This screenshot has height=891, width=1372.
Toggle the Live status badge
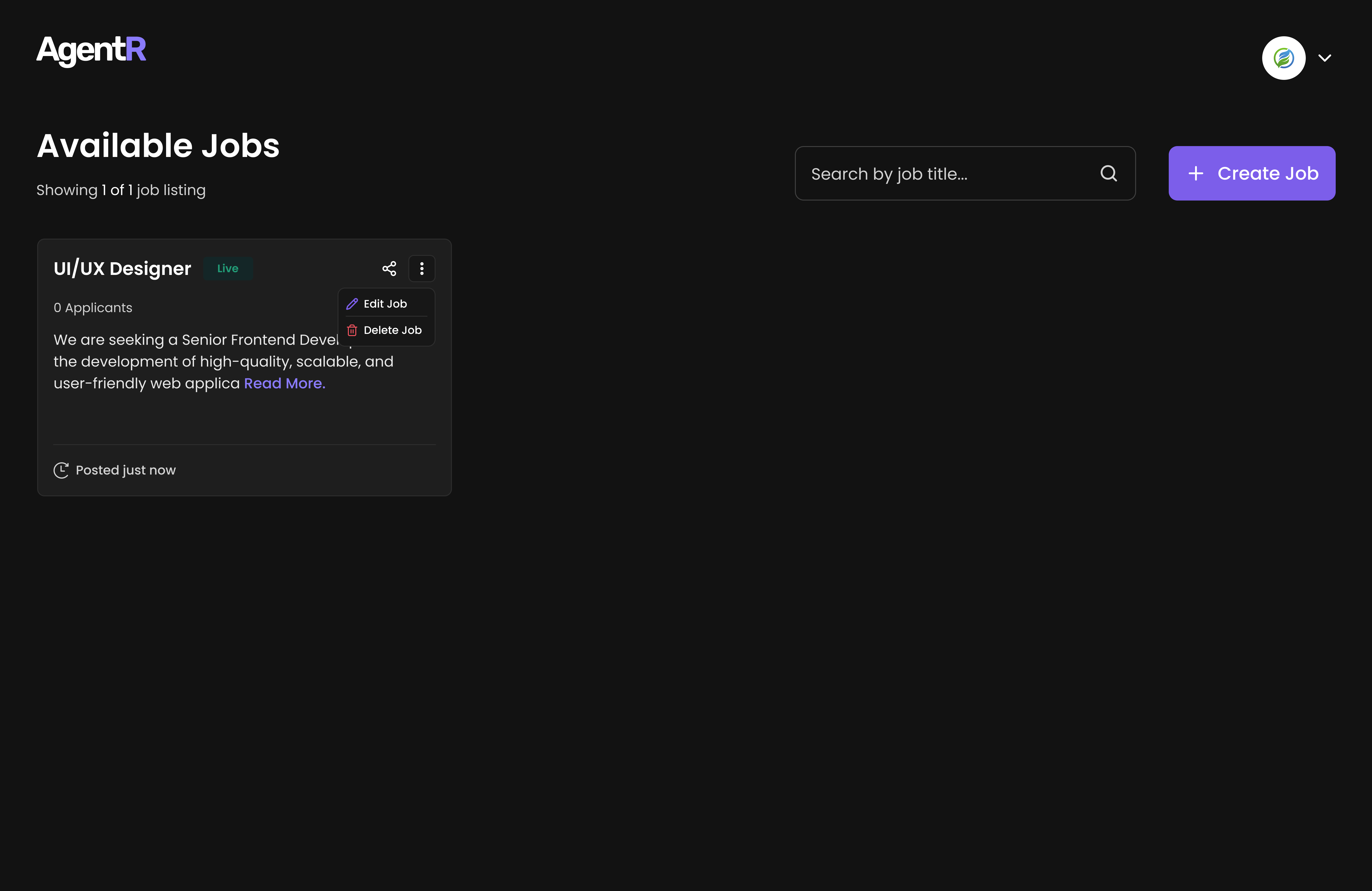tap(228, 269)
